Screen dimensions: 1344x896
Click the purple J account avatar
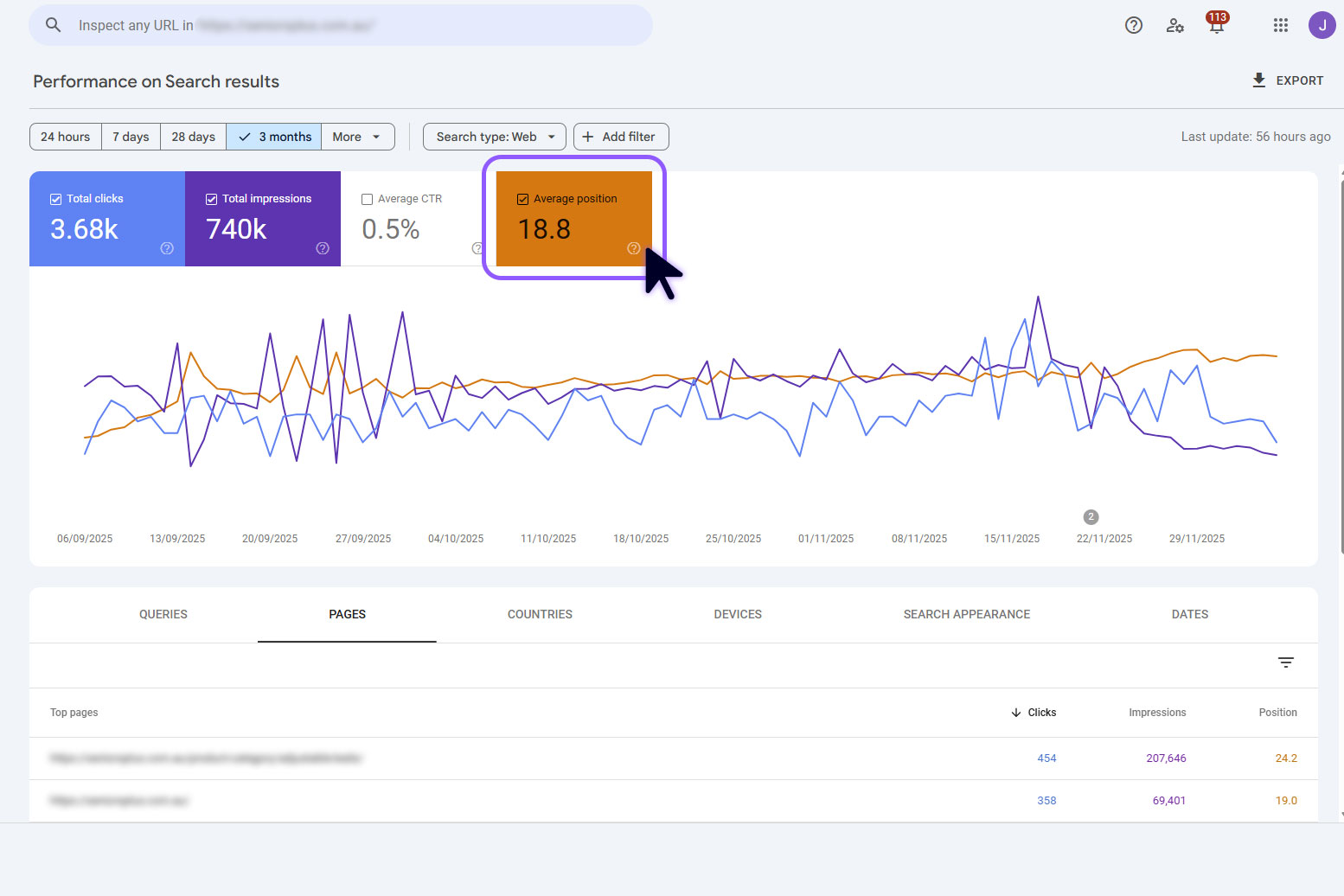pyautogui.click(x=1322, y=25)
